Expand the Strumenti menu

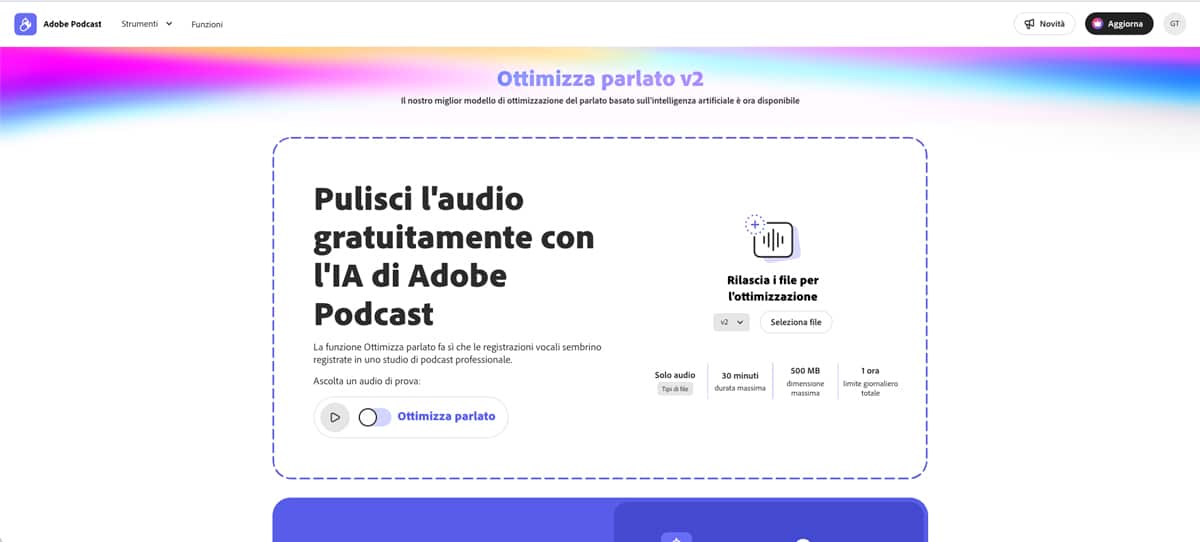[147, 24]
